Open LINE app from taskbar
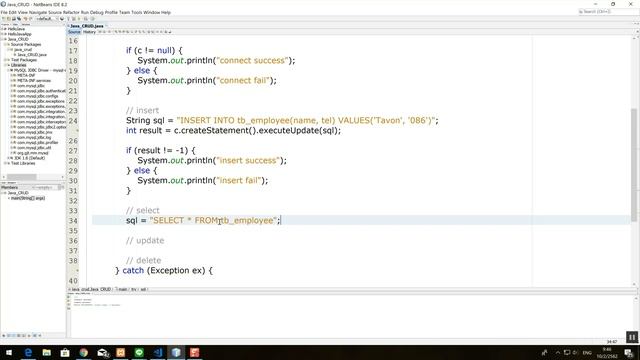 point(139,353)
